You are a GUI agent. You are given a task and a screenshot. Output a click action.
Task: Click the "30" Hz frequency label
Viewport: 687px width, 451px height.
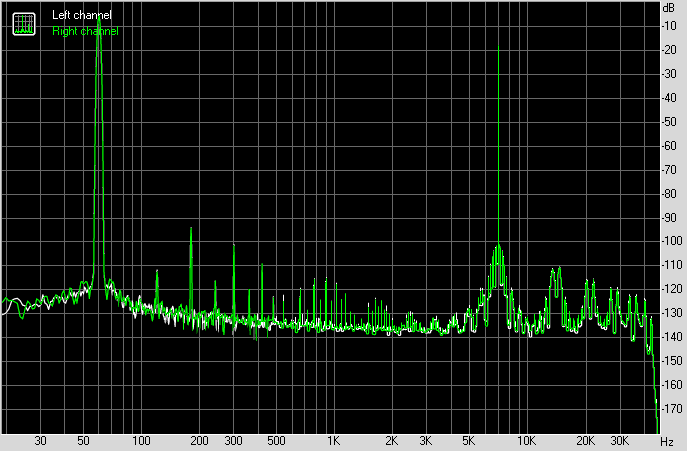[40, 440]
